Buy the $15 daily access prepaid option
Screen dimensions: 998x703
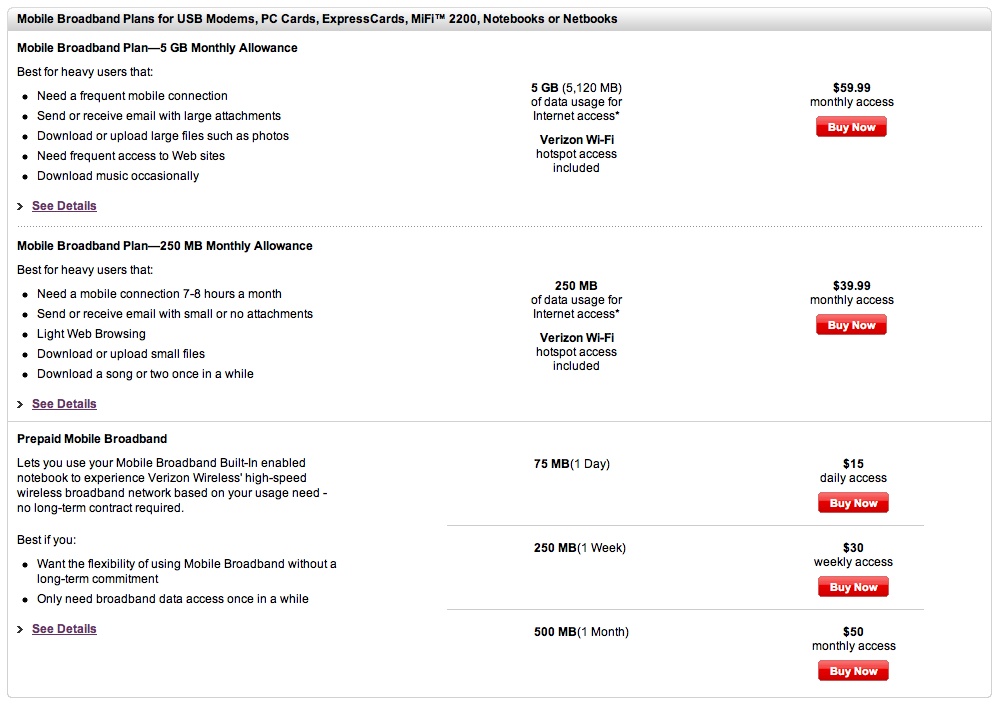tap(853, 503)
